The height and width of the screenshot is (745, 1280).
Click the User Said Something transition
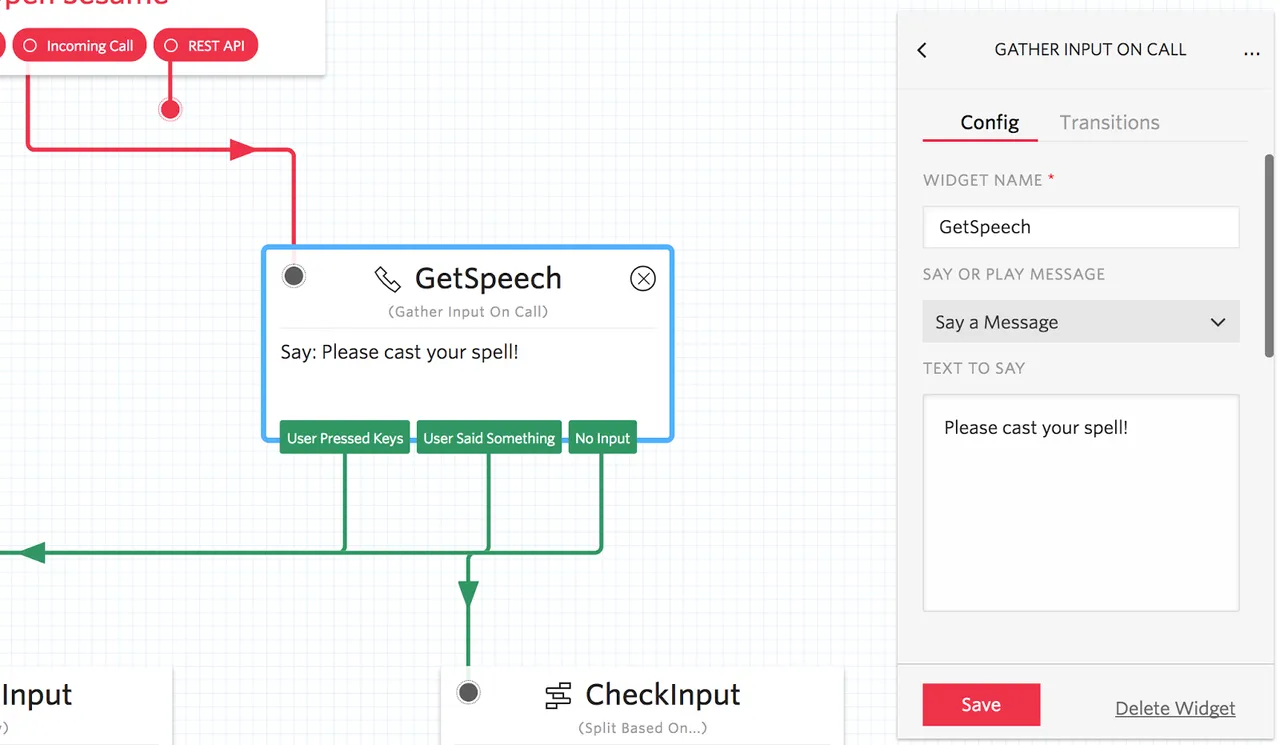click(x=489, y=438)
